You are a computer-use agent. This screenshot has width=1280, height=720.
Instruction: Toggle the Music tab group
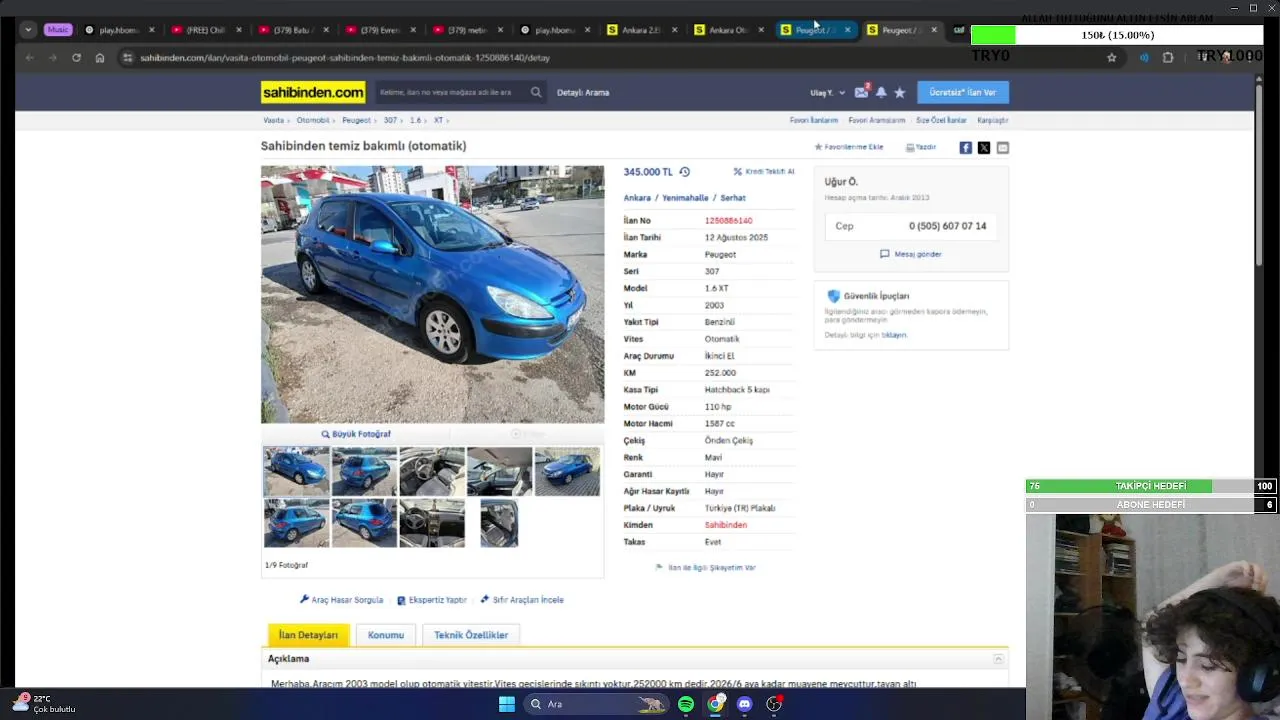(x=58, y=30)
